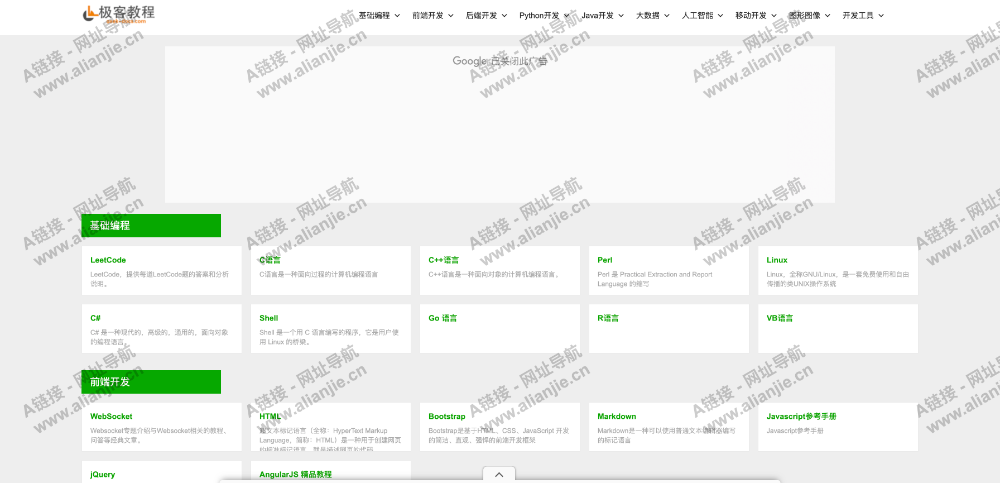Expand the Python开发 menu

tap(544, 16)
